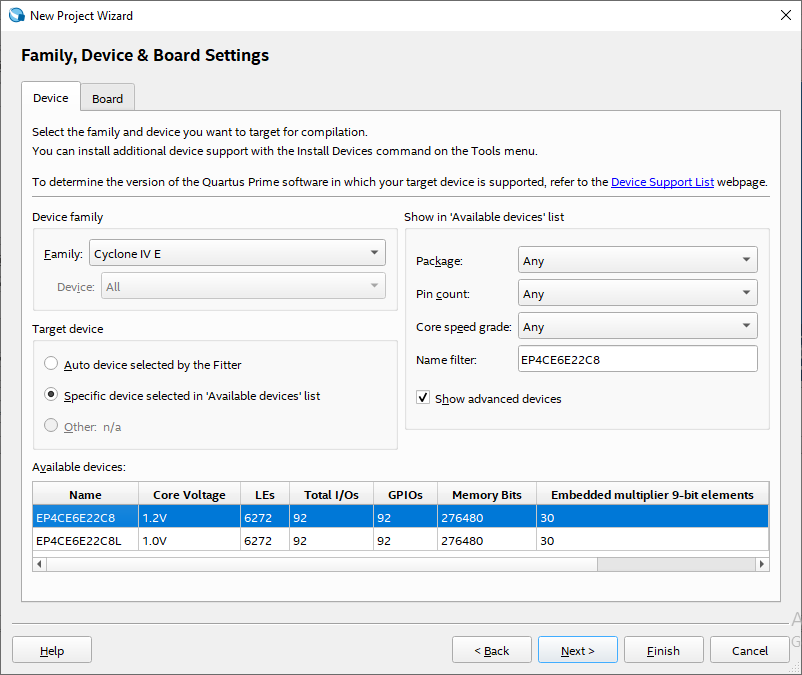Screen dimensions: 802x675
Task: Go to previous page with Back button
Action: 491,650
